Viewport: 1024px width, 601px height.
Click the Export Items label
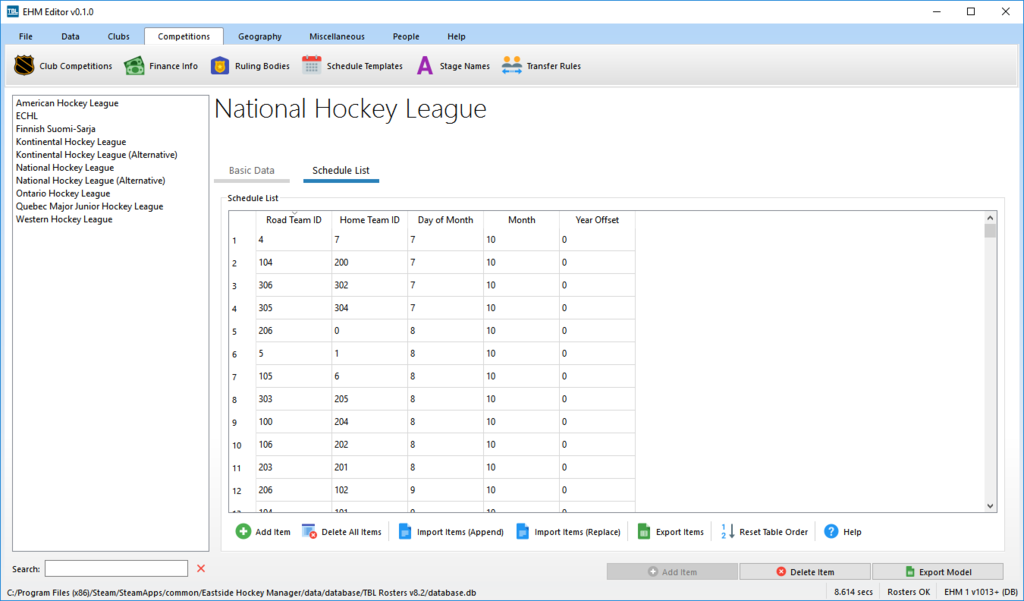click(x=680, y=532)
